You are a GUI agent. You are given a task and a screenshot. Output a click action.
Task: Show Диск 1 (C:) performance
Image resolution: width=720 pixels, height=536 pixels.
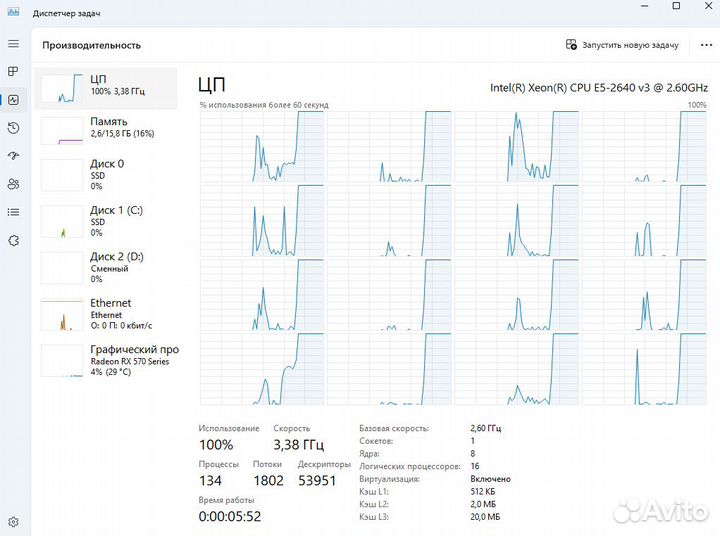[x=106, y=221]
